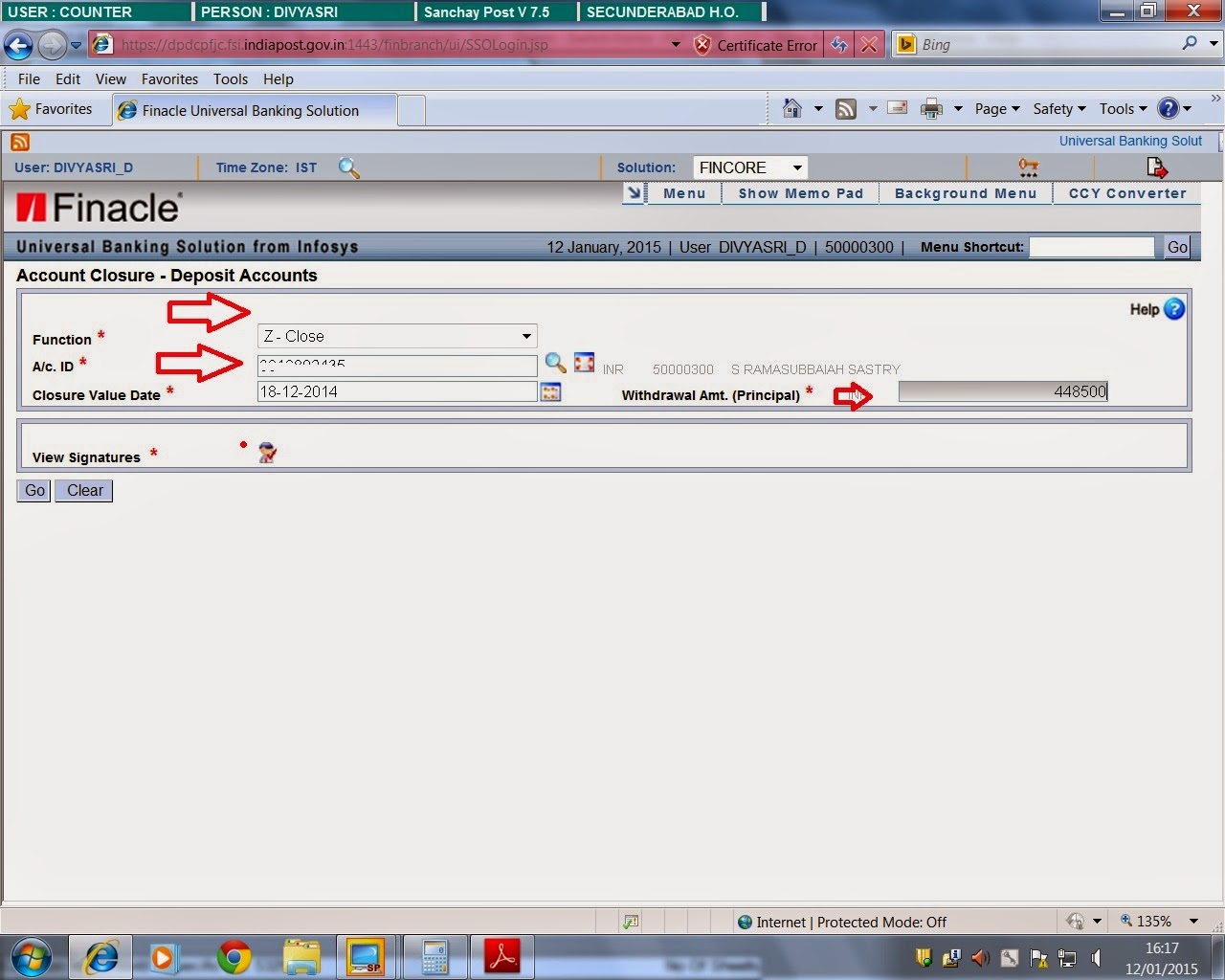Viewport: 1225px width, 980px height.
Task: Click the Bing search magnifier icon
Action: coord(1190,43)
